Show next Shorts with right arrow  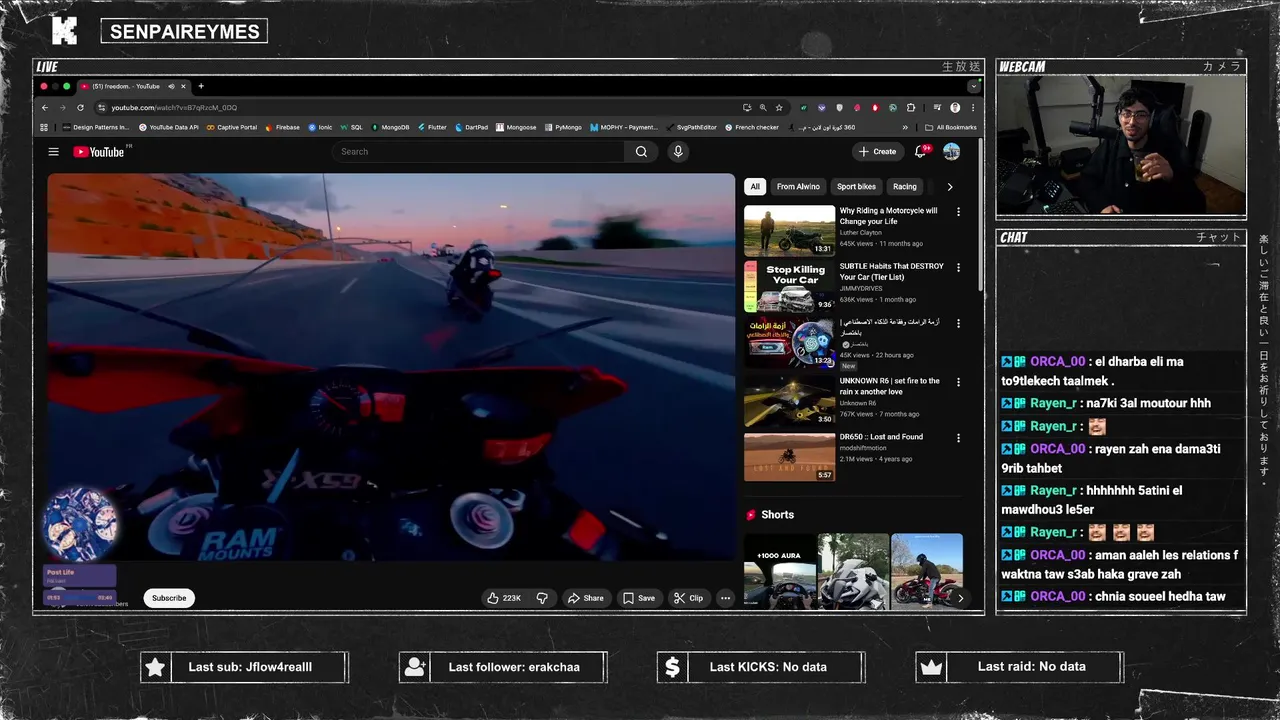960,598
